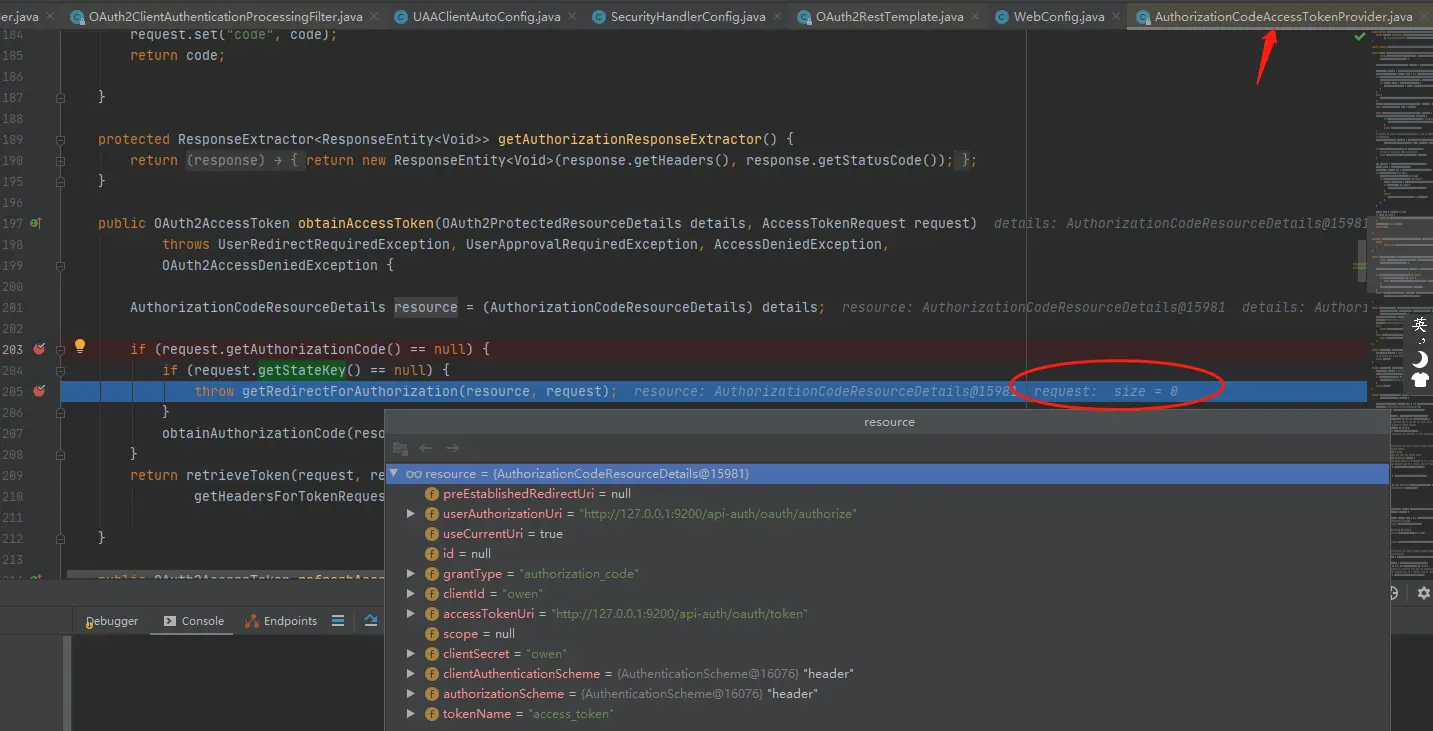Click the watch glasses icon beside resource
This screenshot has width=1433, height=731.
click(x=413, y=473)
